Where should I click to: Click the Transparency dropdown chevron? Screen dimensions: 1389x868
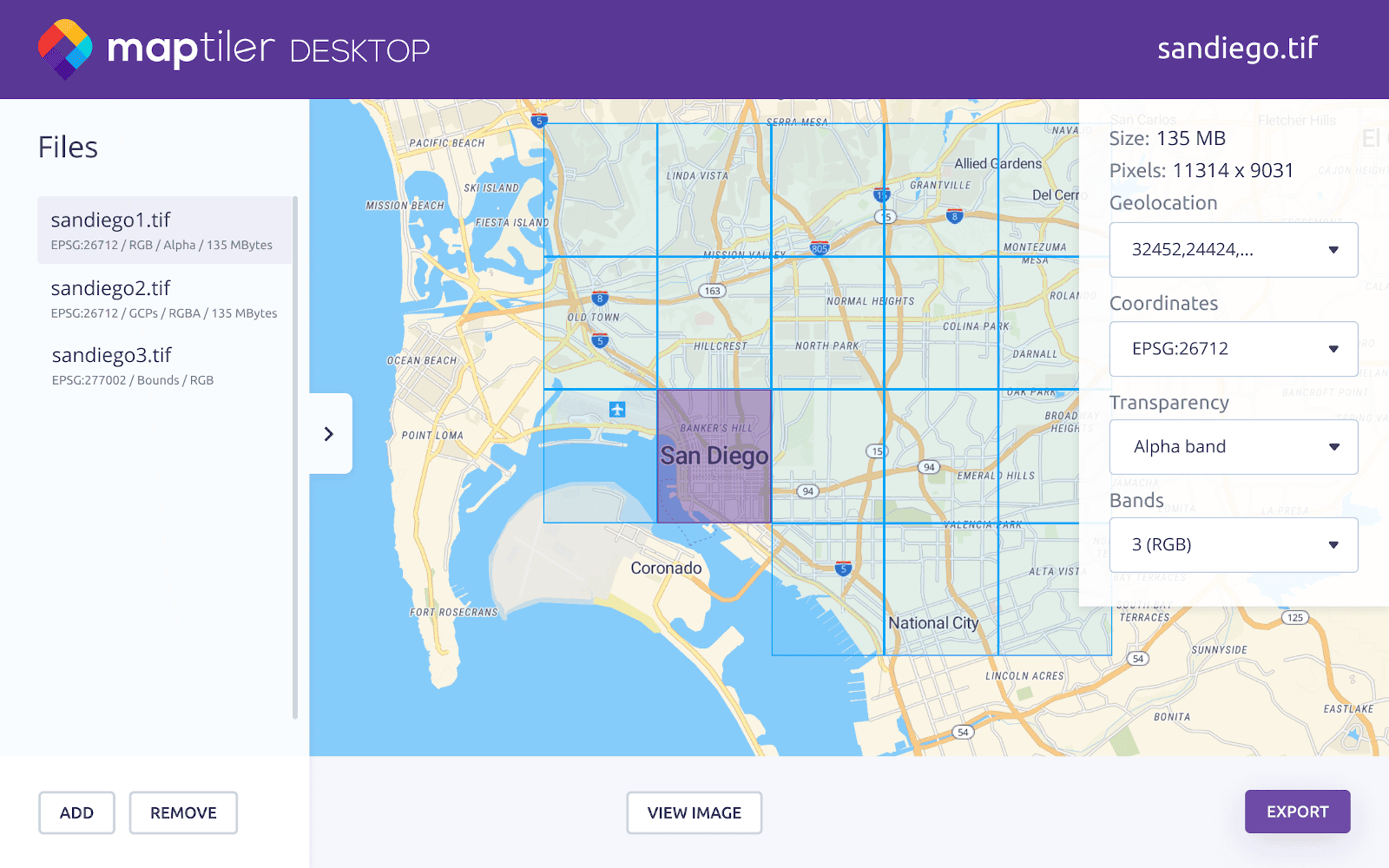coord(1334,446)
